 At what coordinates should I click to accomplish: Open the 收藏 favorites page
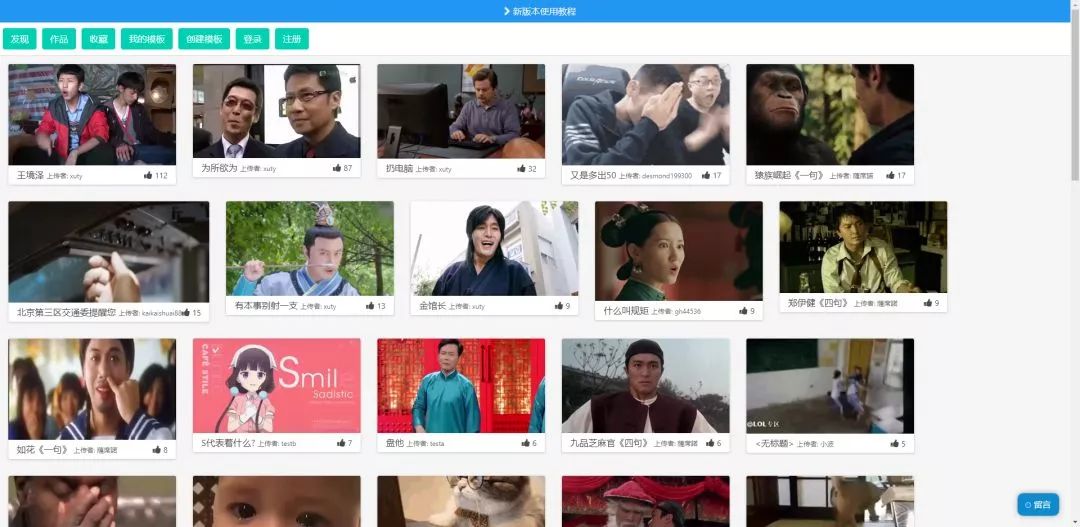[x=98, y=39]
